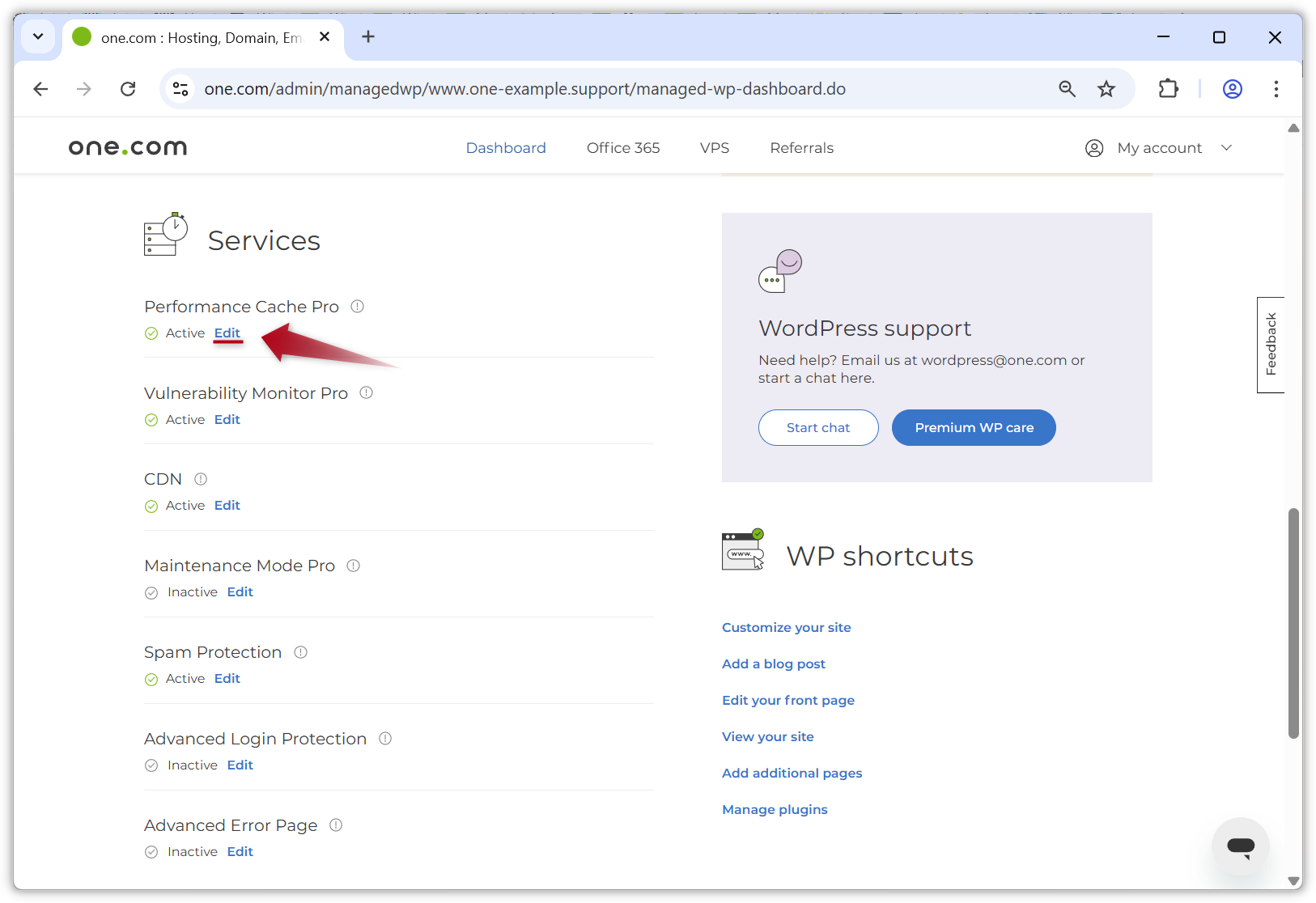View Performance Cache Pro info tooltip icon

click(x=358, y=307)
